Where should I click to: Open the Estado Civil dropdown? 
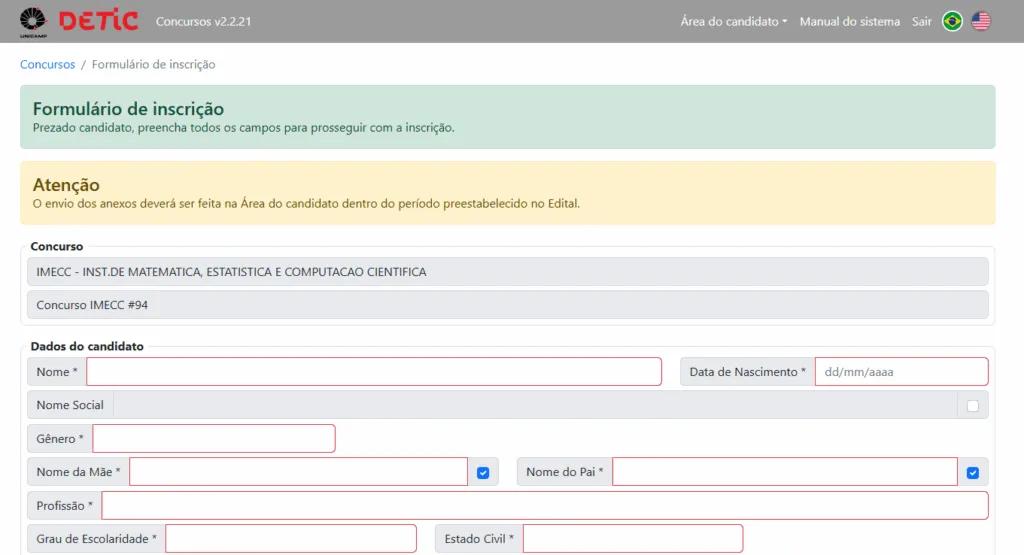tap(632, 539)
